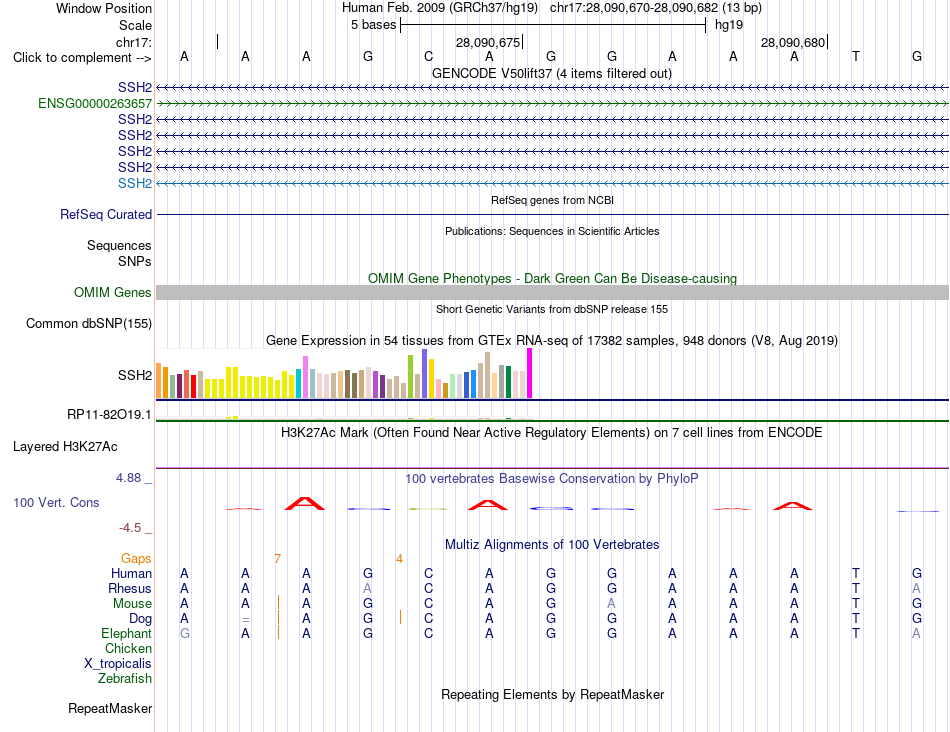
Task: Click the 28,090,675 ruler coordinate
Action: coord(488,42)
